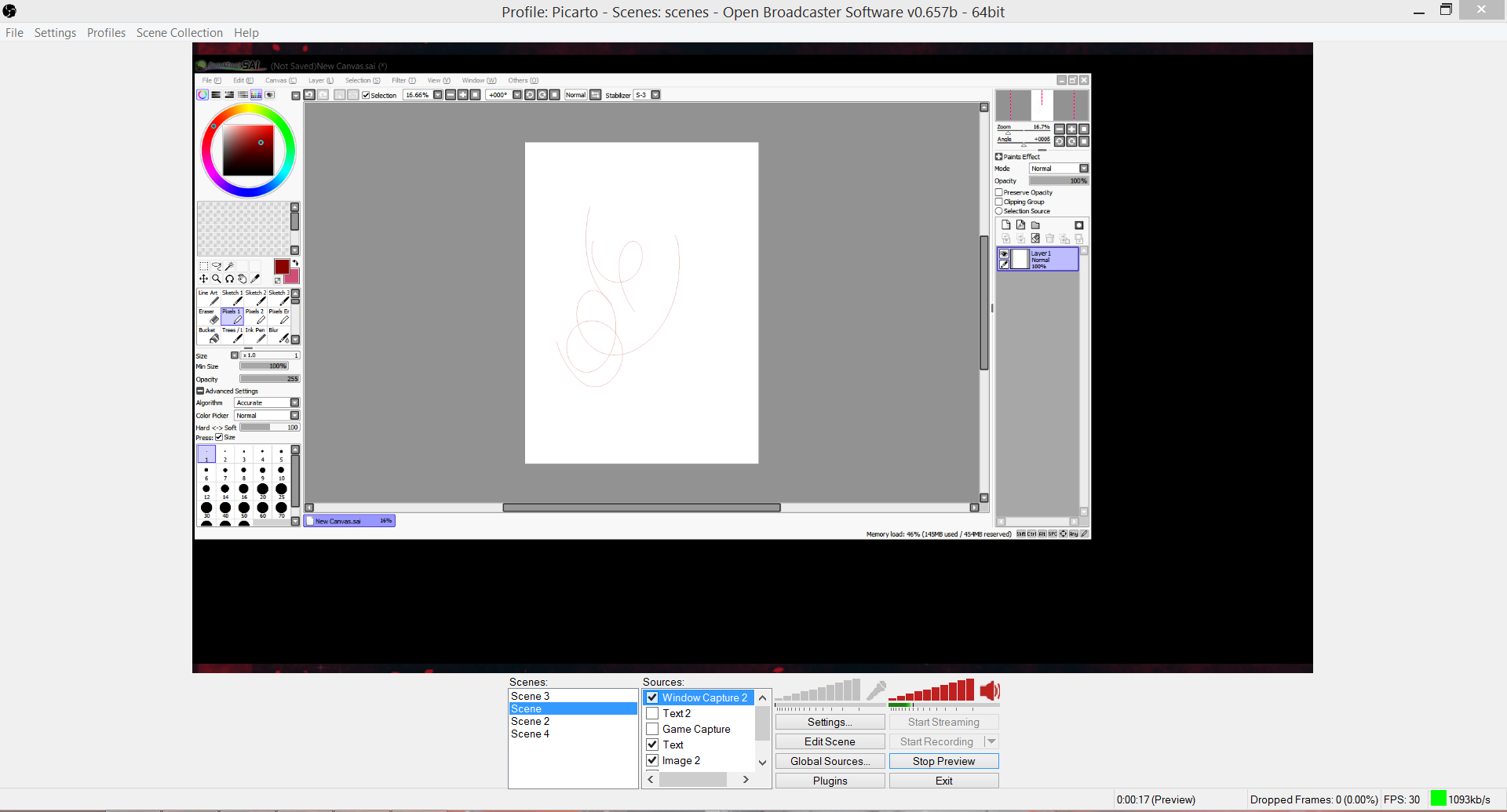Open the Algorithm dropdown in SAI
The width and height of the screenshot is (1507, 812).
click(x=295, y=403)
